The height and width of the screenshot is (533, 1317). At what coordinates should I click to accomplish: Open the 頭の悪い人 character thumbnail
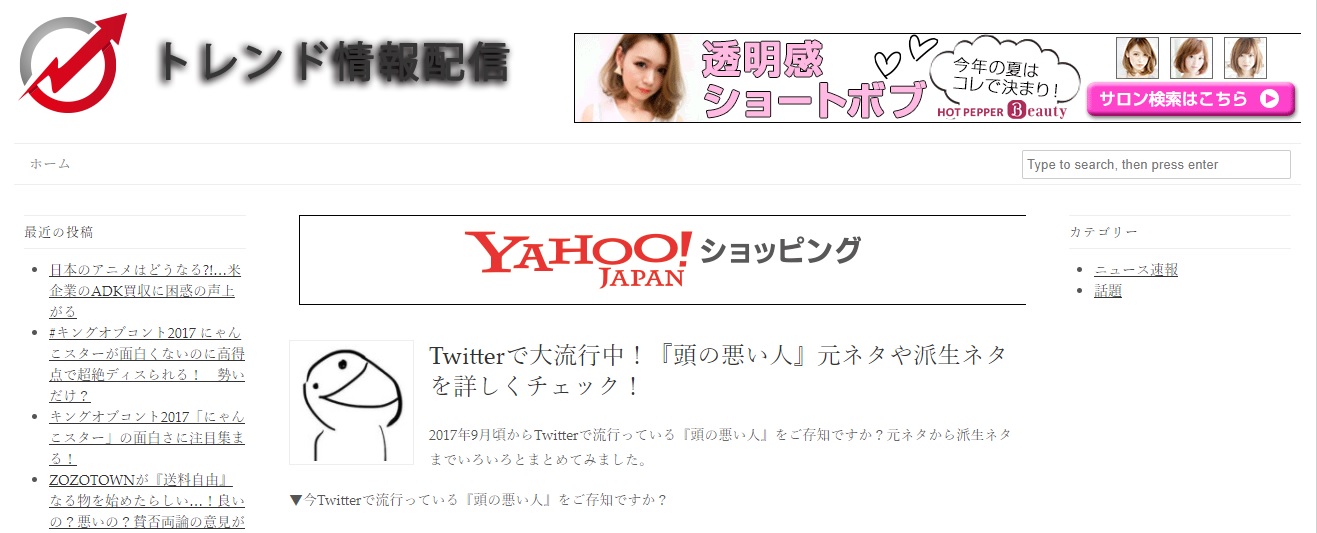tap(351, 402)
